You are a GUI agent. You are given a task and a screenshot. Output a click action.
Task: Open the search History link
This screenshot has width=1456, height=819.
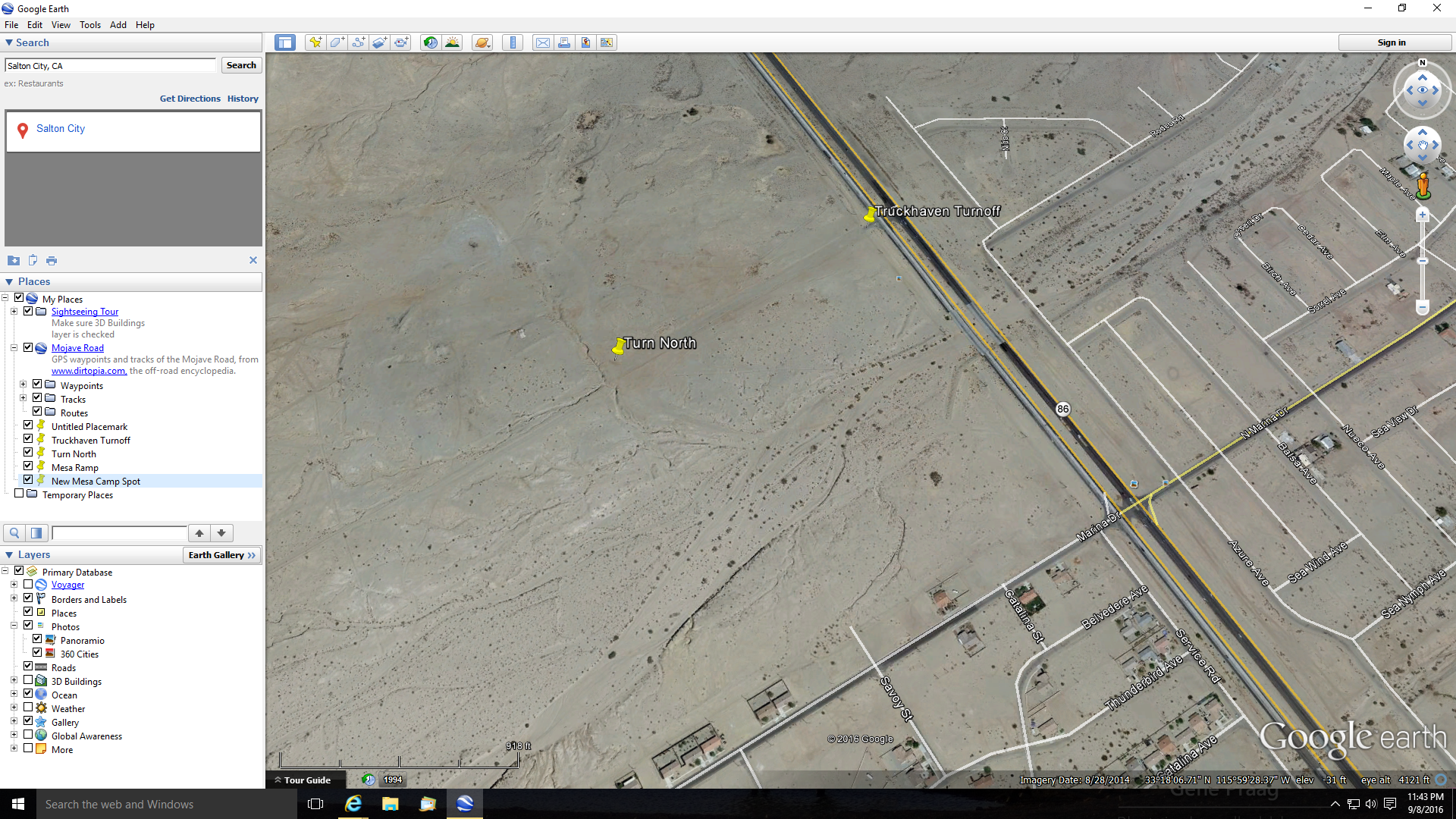(243, 99)
